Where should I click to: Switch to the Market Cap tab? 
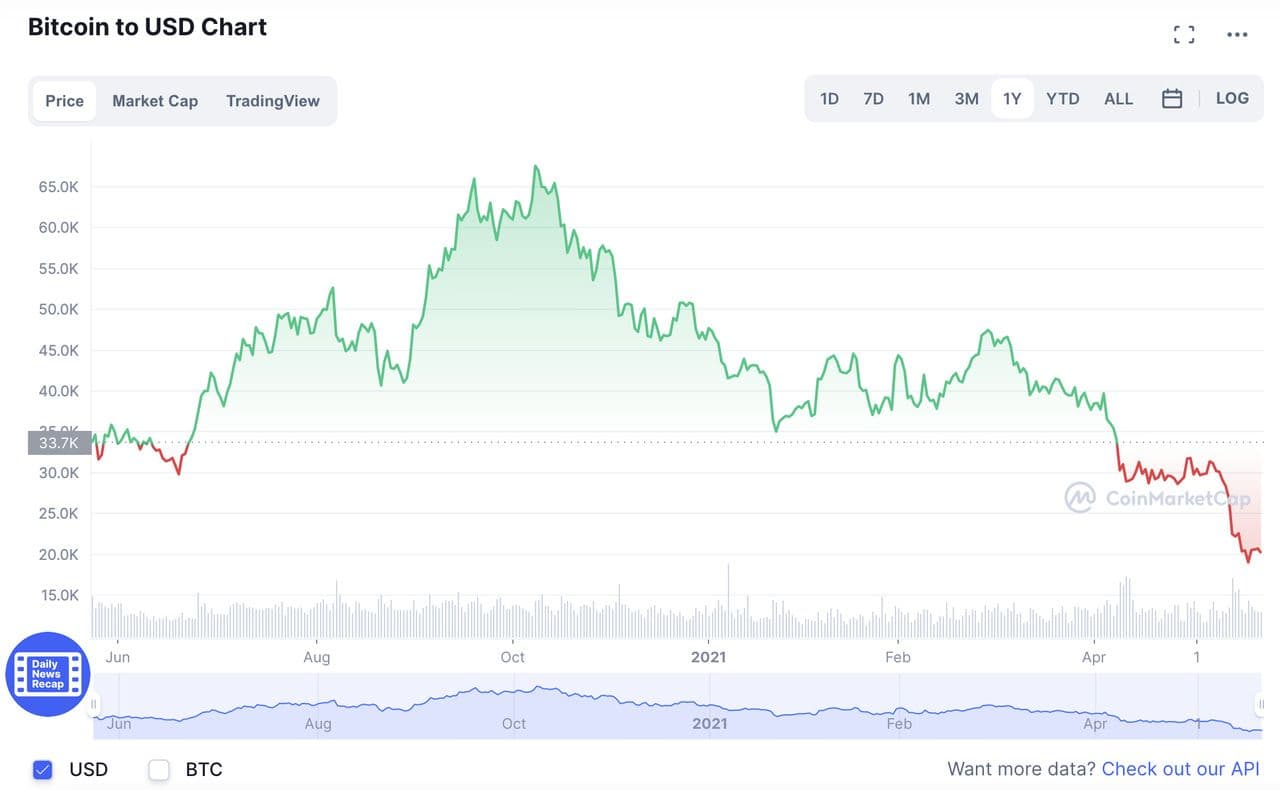point(155,101)
